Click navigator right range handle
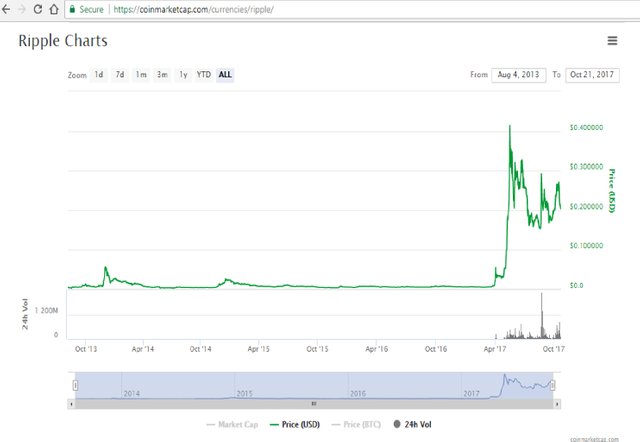The image size is (640, 442). 553,385
